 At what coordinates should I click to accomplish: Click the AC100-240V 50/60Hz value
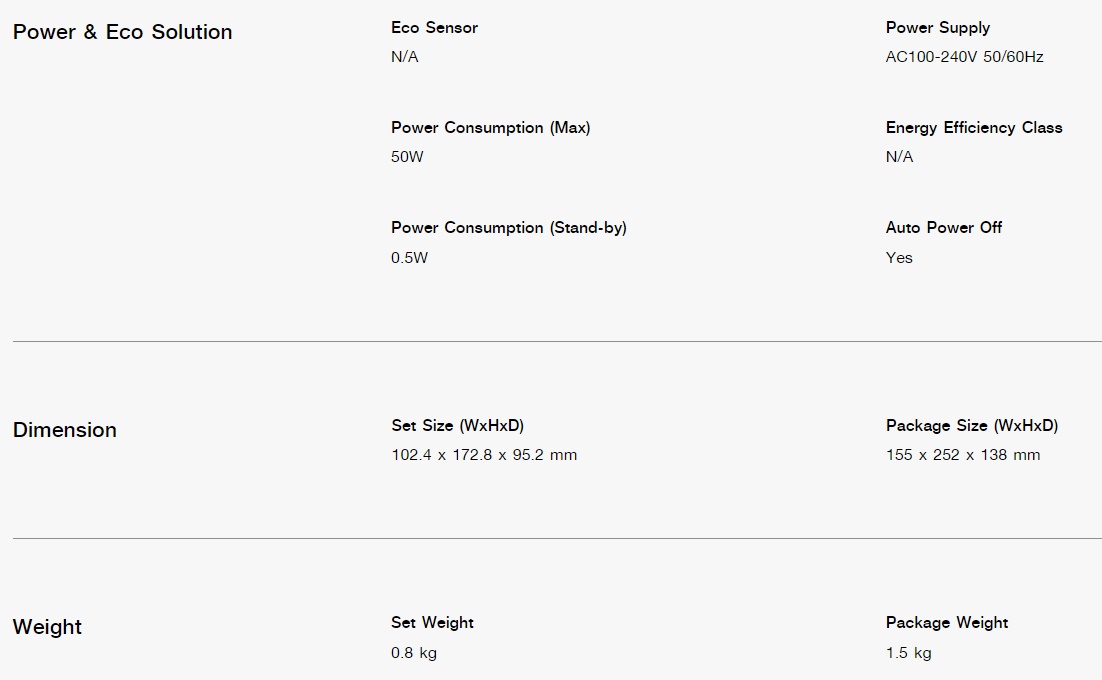[x=964, y=57]
